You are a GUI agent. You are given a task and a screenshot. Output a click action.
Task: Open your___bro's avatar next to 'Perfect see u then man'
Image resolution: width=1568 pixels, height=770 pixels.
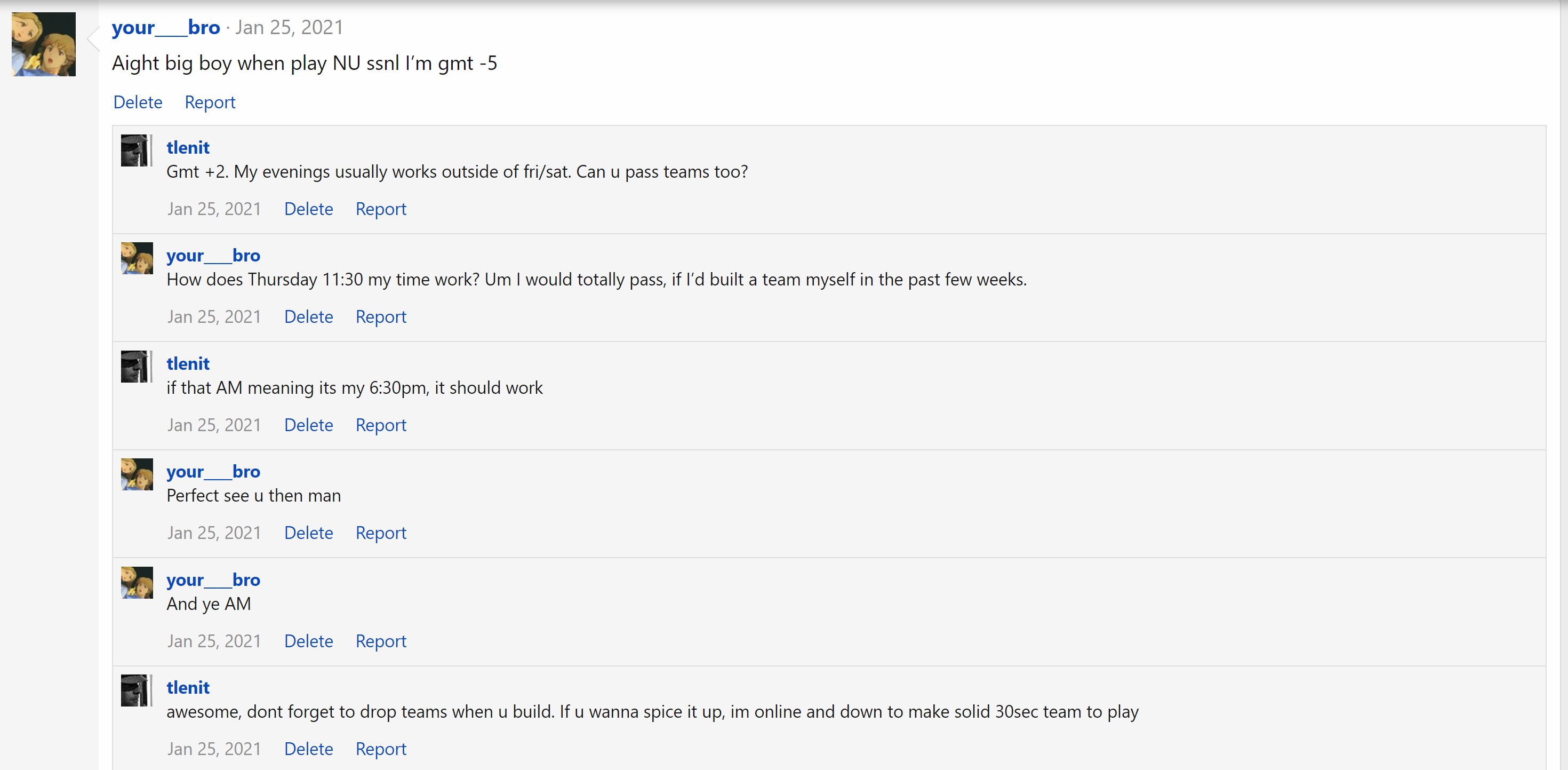tap(137, 474)
